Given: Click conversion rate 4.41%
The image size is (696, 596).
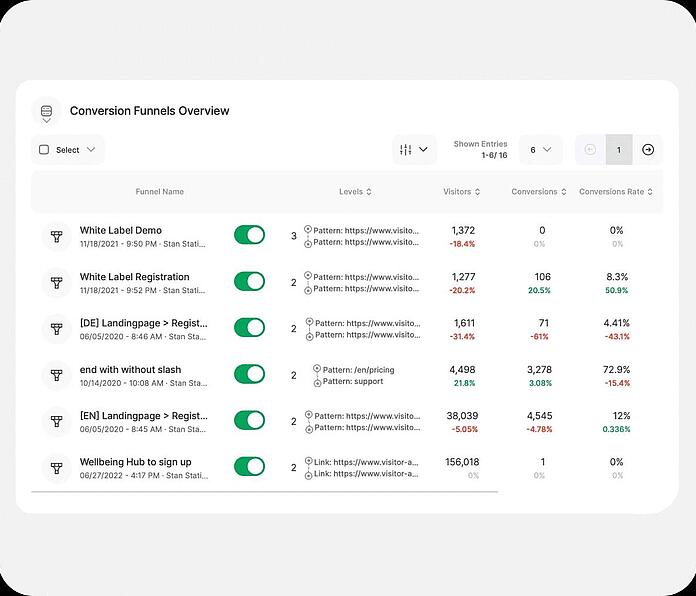Looking at the screenshot, I should (617, 323).
